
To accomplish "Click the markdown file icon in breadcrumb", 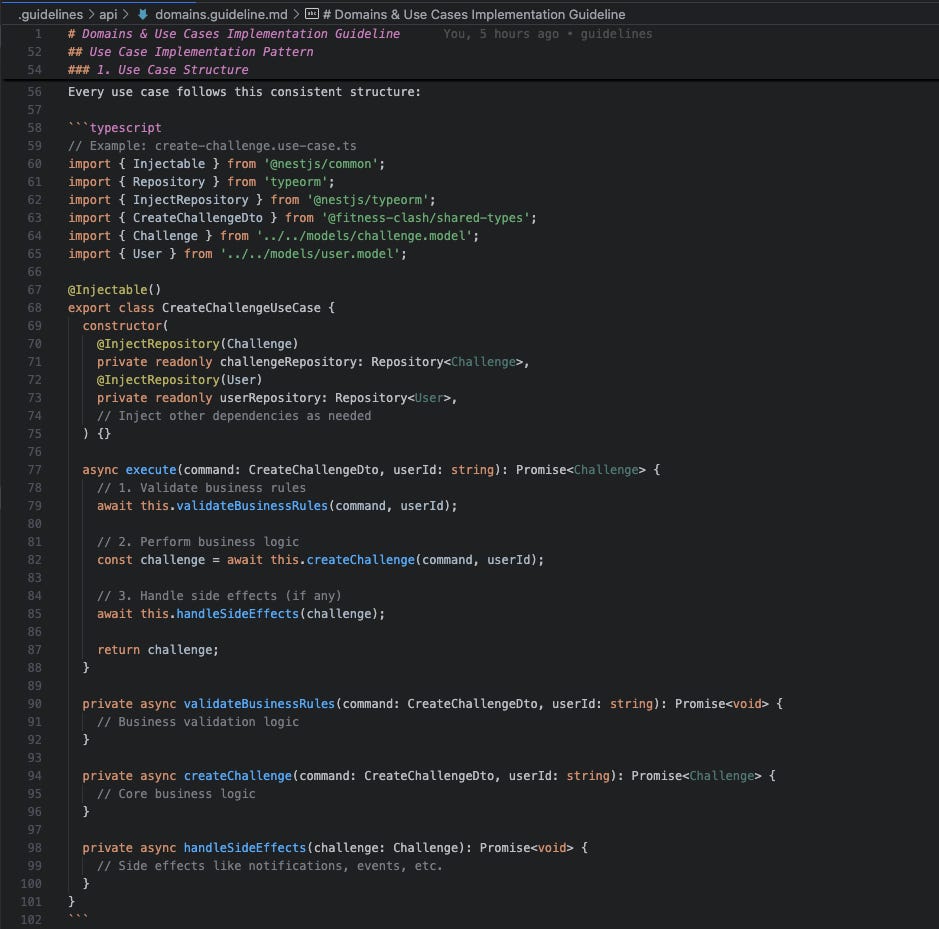I will click(x=143, y=14).
